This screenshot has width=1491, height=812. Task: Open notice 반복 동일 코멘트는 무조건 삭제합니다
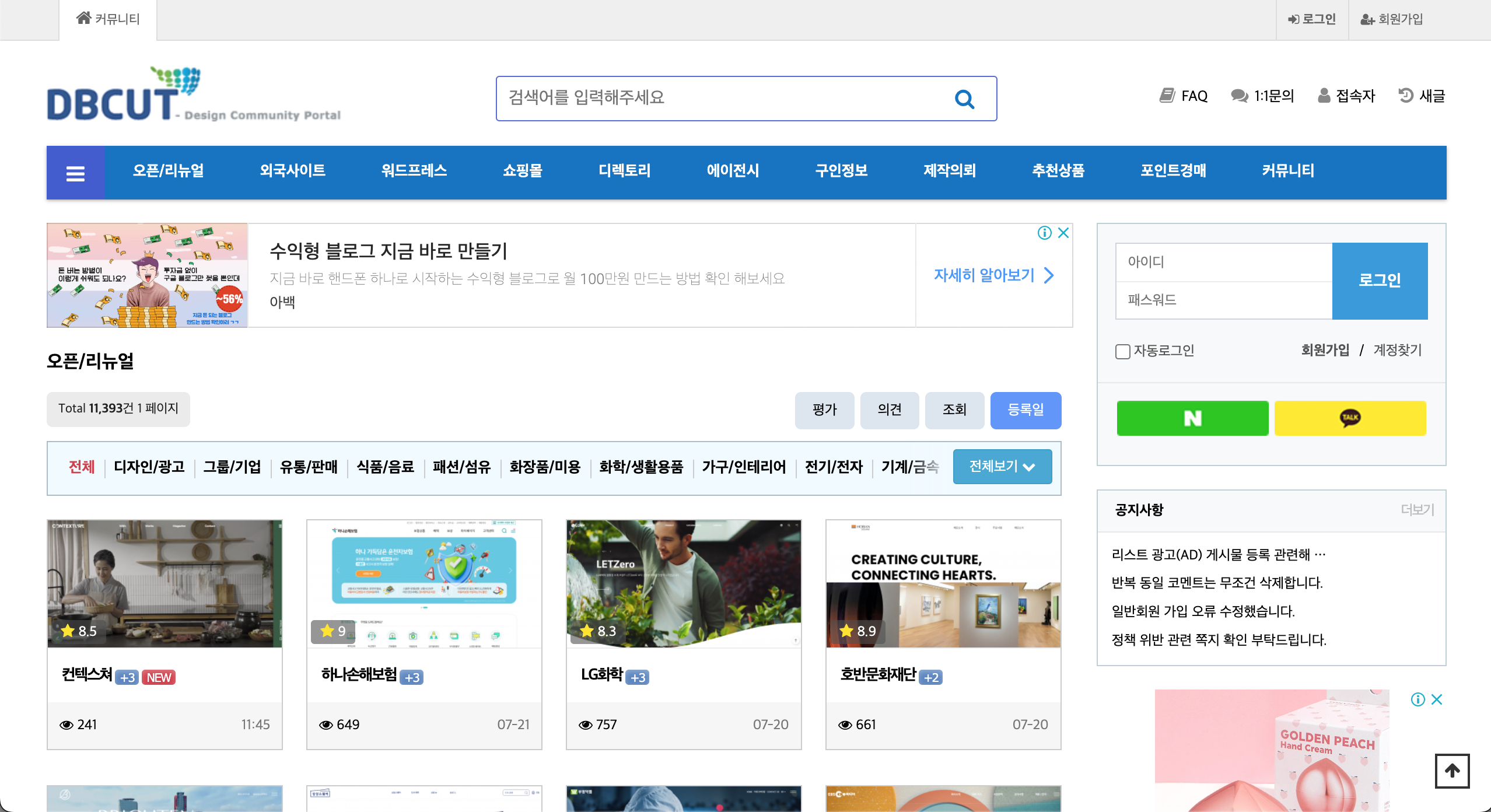[x=1217, y=582]
